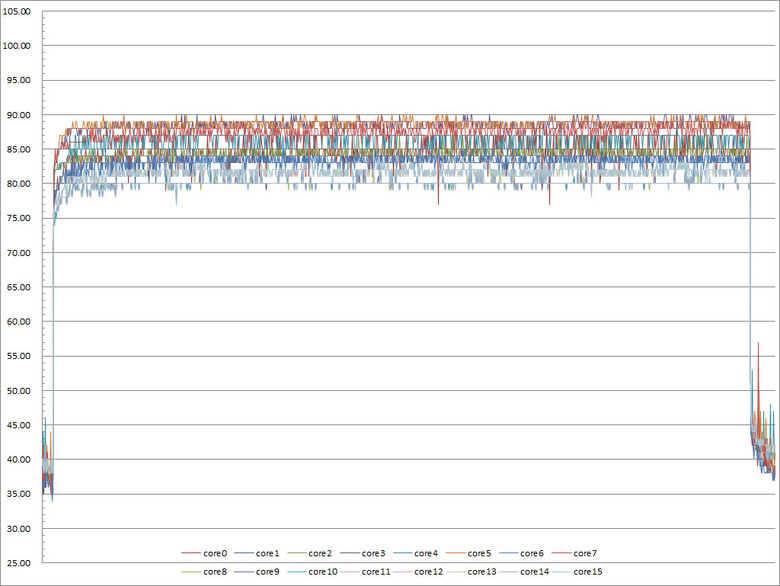Select the core0 legend entry
Viewport: 780px width, 586px height.
point(204,553)
